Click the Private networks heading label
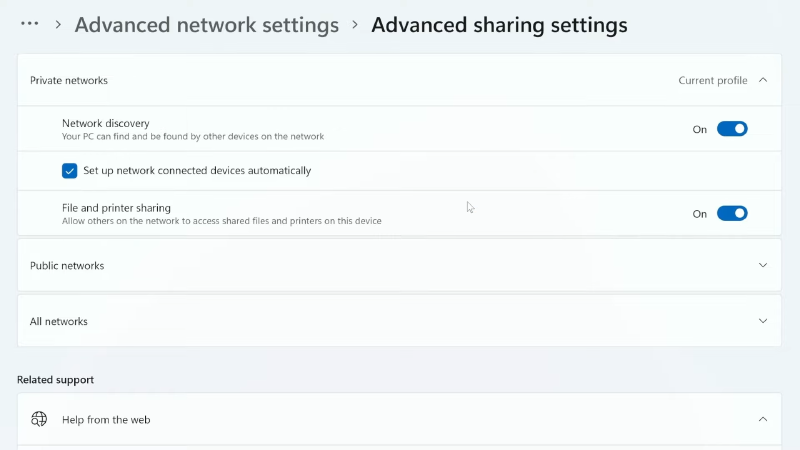Image resolution: width=800 pixels, height=450 pixels. [69, 80]
